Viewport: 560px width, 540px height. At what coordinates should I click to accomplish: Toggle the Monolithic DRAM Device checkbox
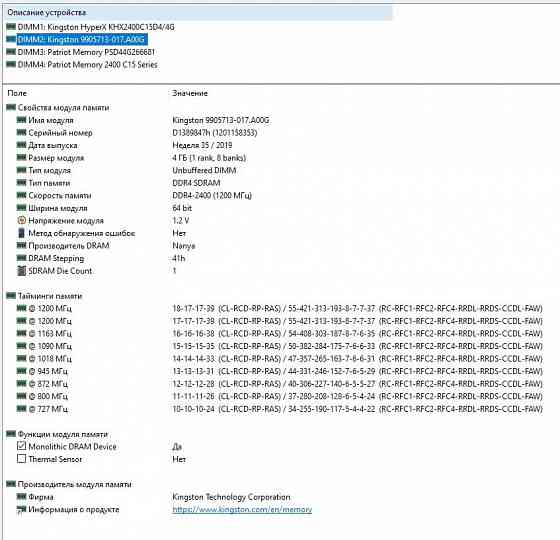[x=21, y=446]
